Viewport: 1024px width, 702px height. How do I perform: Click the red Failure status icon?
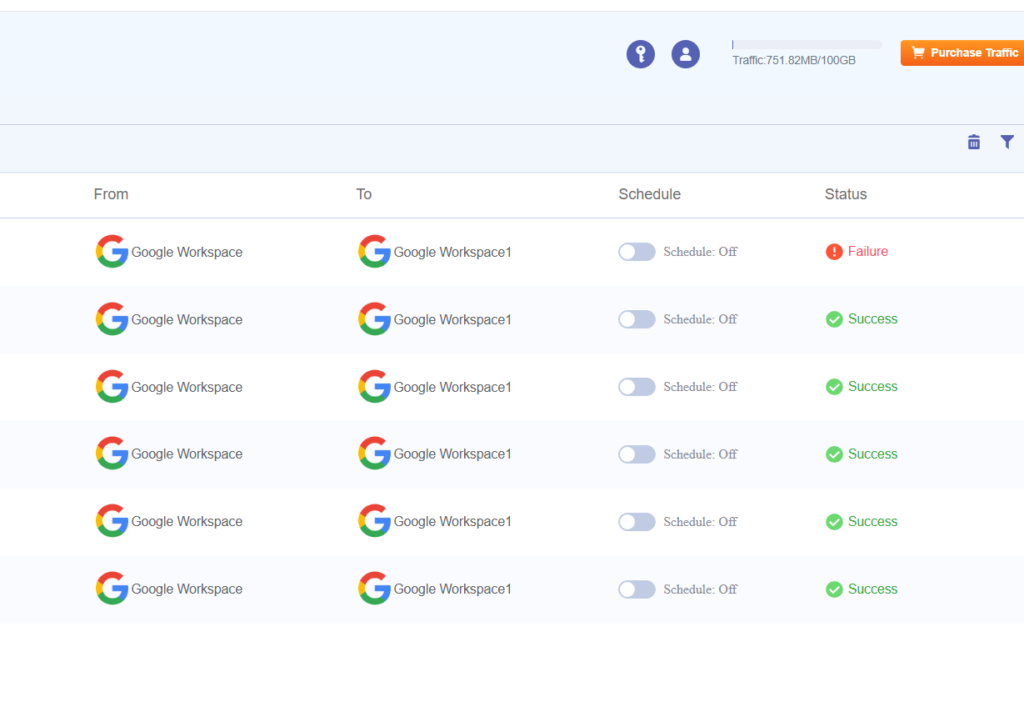(x=834, y=251)
